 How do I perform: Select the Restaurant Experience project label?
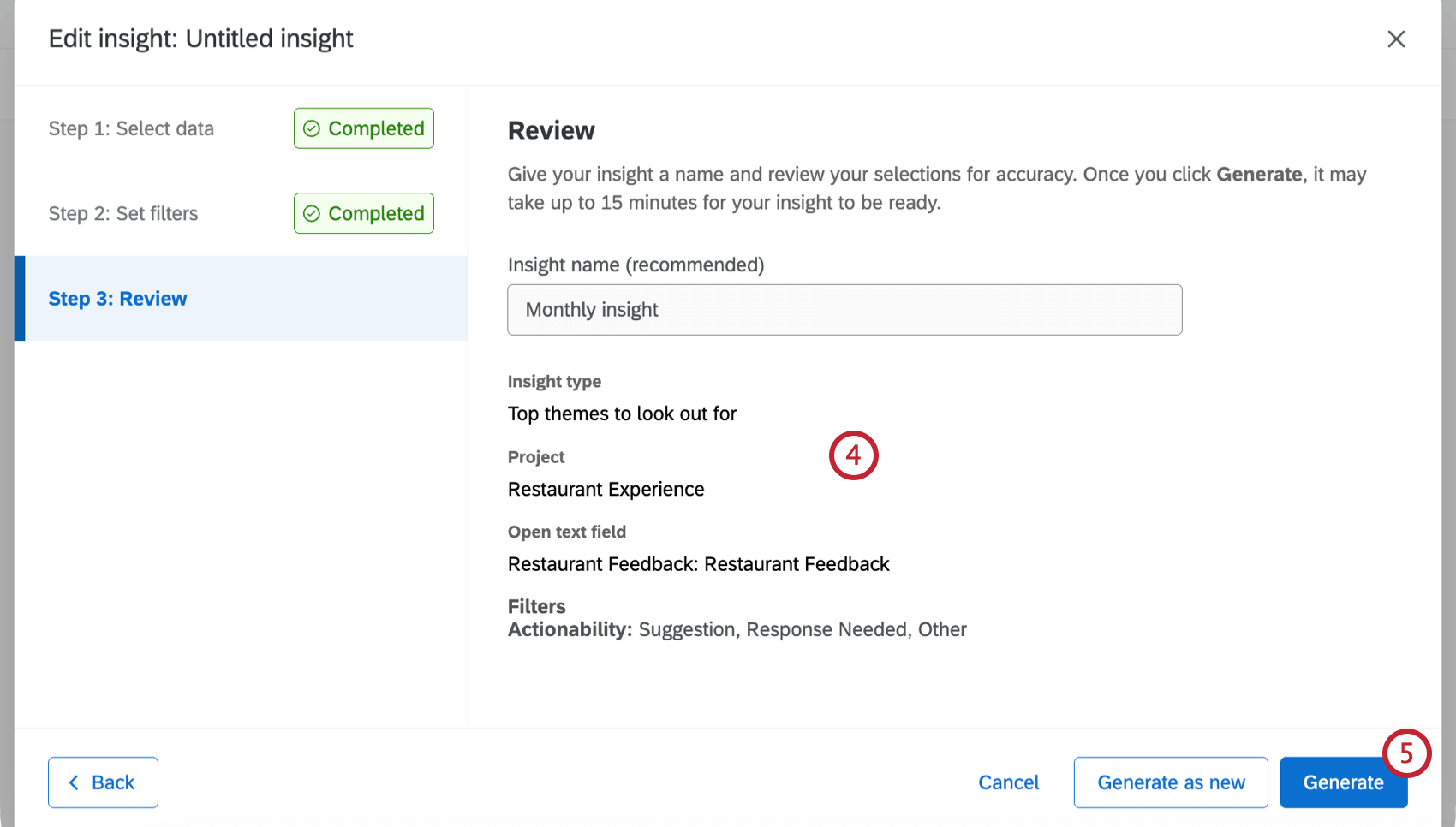click(606, 489)
